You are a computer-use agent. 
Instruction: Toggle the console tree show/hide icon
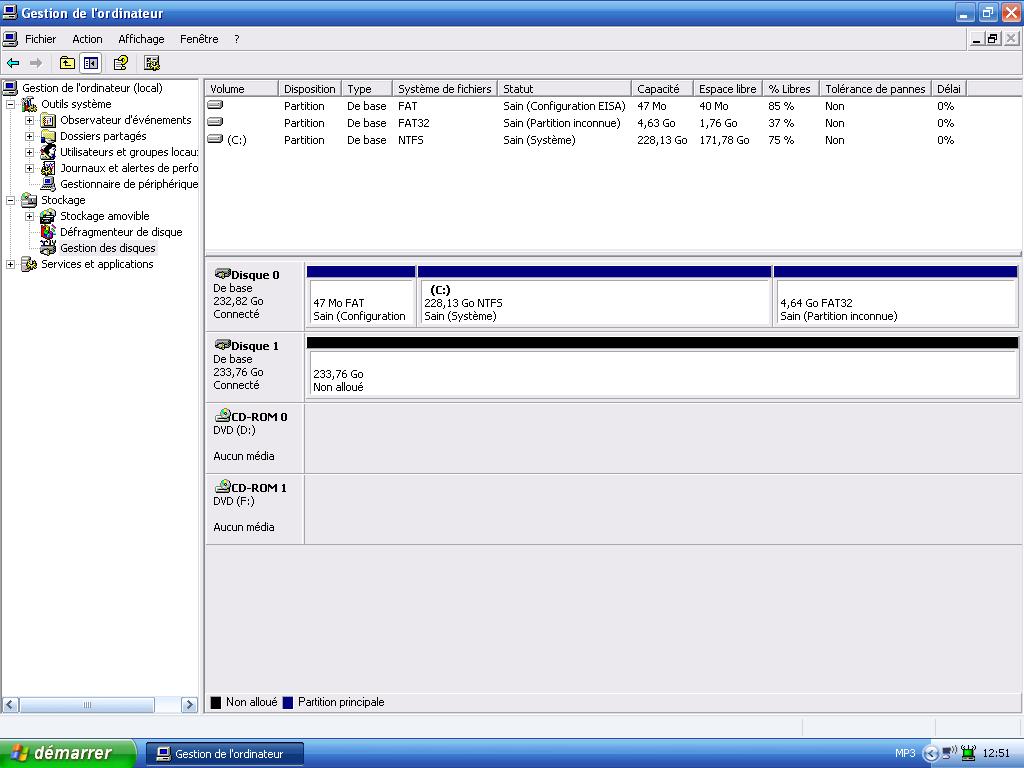click(x=90, y=63)
